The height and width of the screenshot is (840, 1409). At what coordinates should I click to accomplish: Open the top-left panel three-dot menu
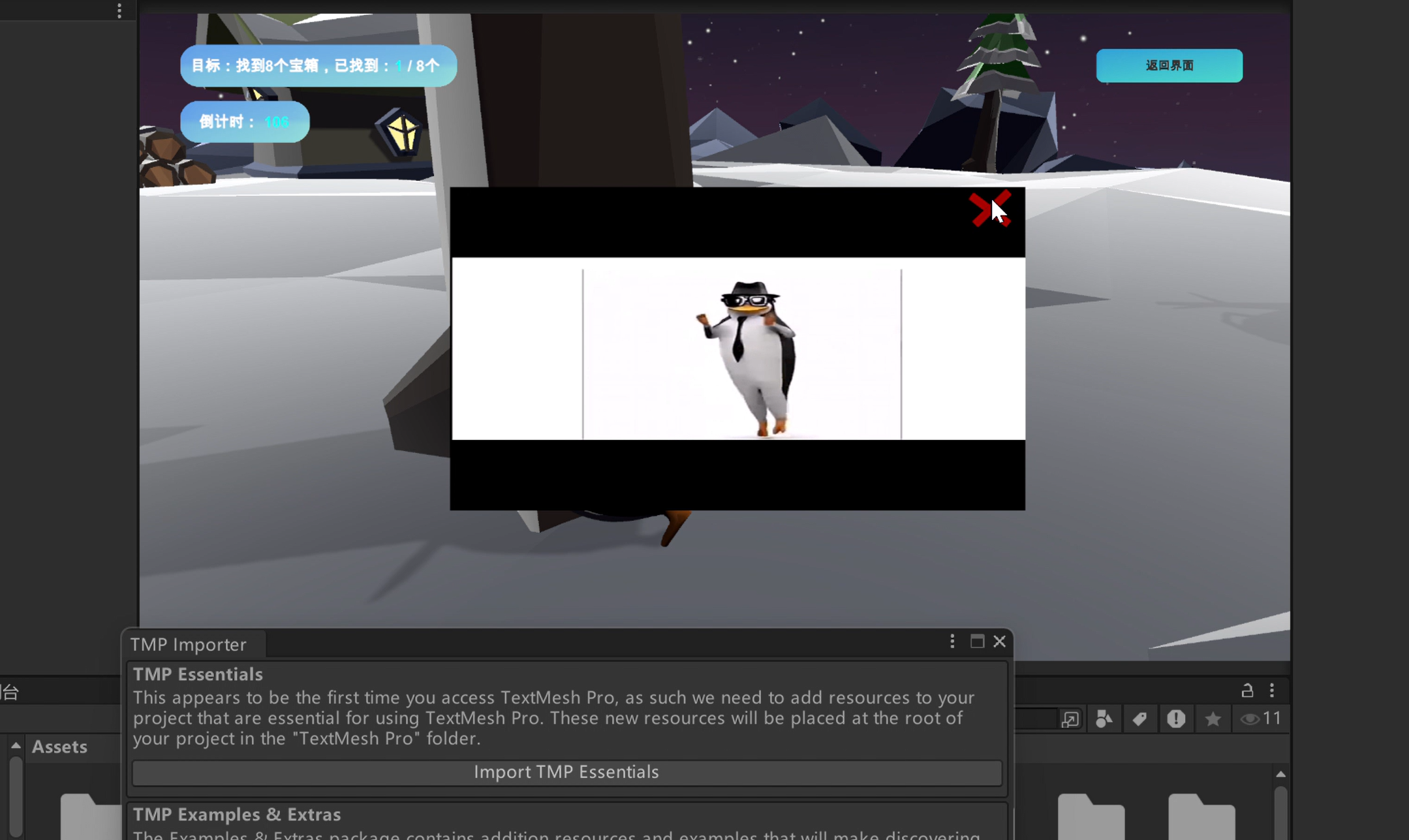pos(119,10)
